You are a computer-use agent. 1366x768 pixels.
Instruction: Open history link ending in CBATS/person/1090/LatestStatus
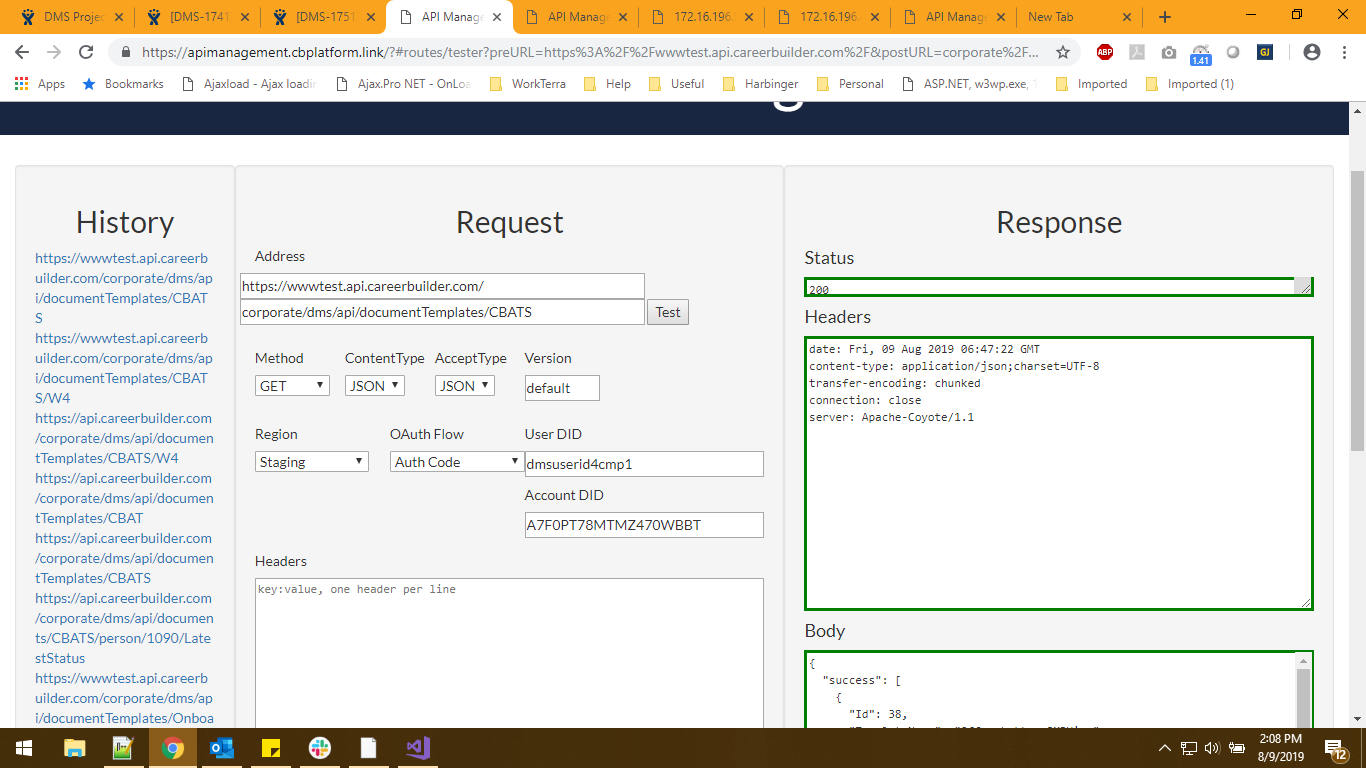coord(123,628)
